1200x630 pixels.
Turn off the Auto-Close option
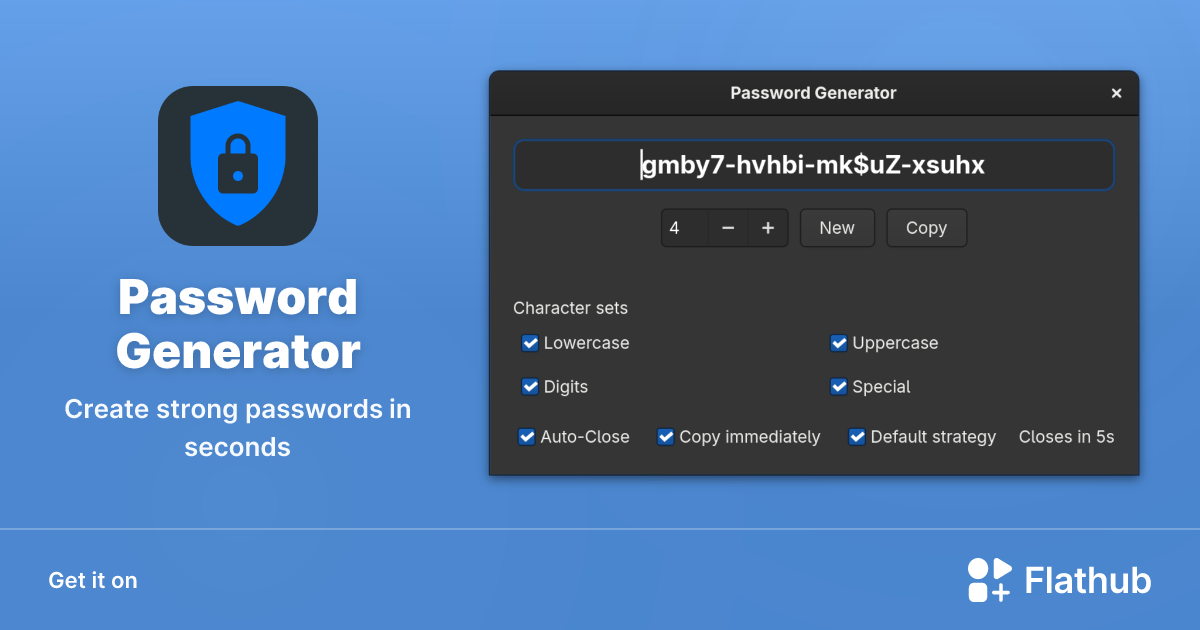pos(527,437)
